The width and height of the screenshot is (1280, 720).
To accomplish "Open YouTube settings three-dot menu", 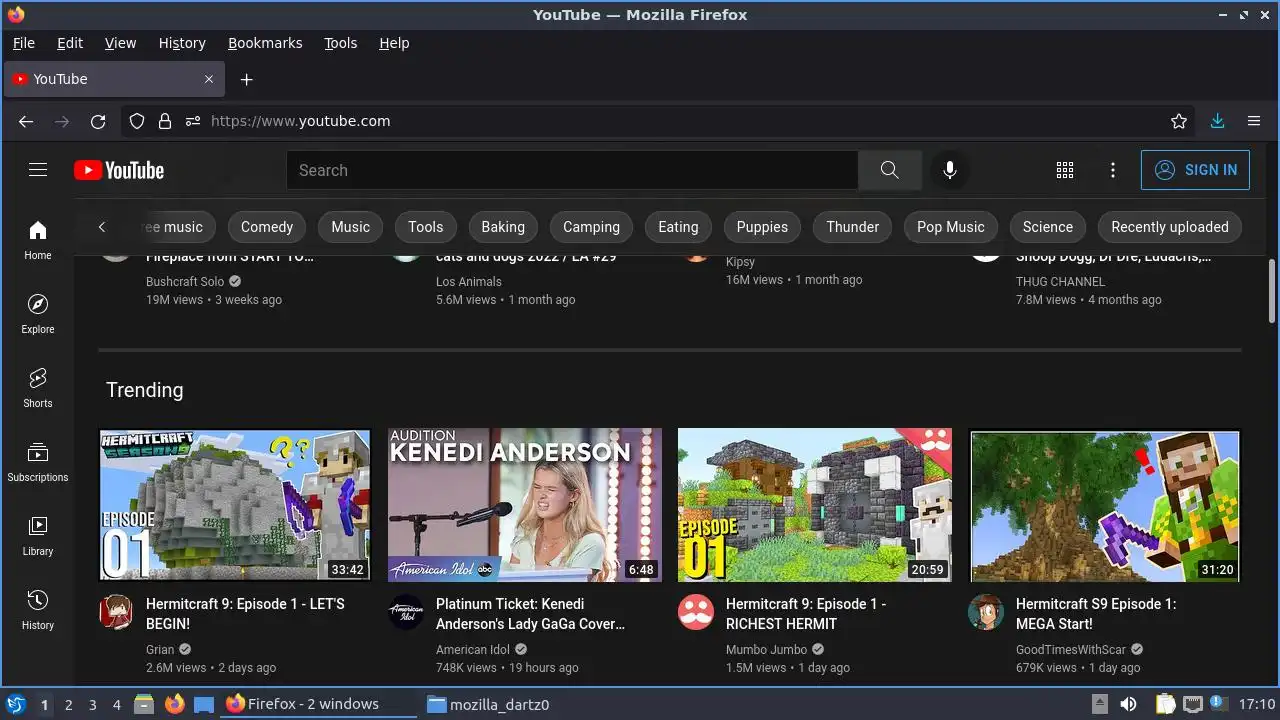I will 1113,170.
